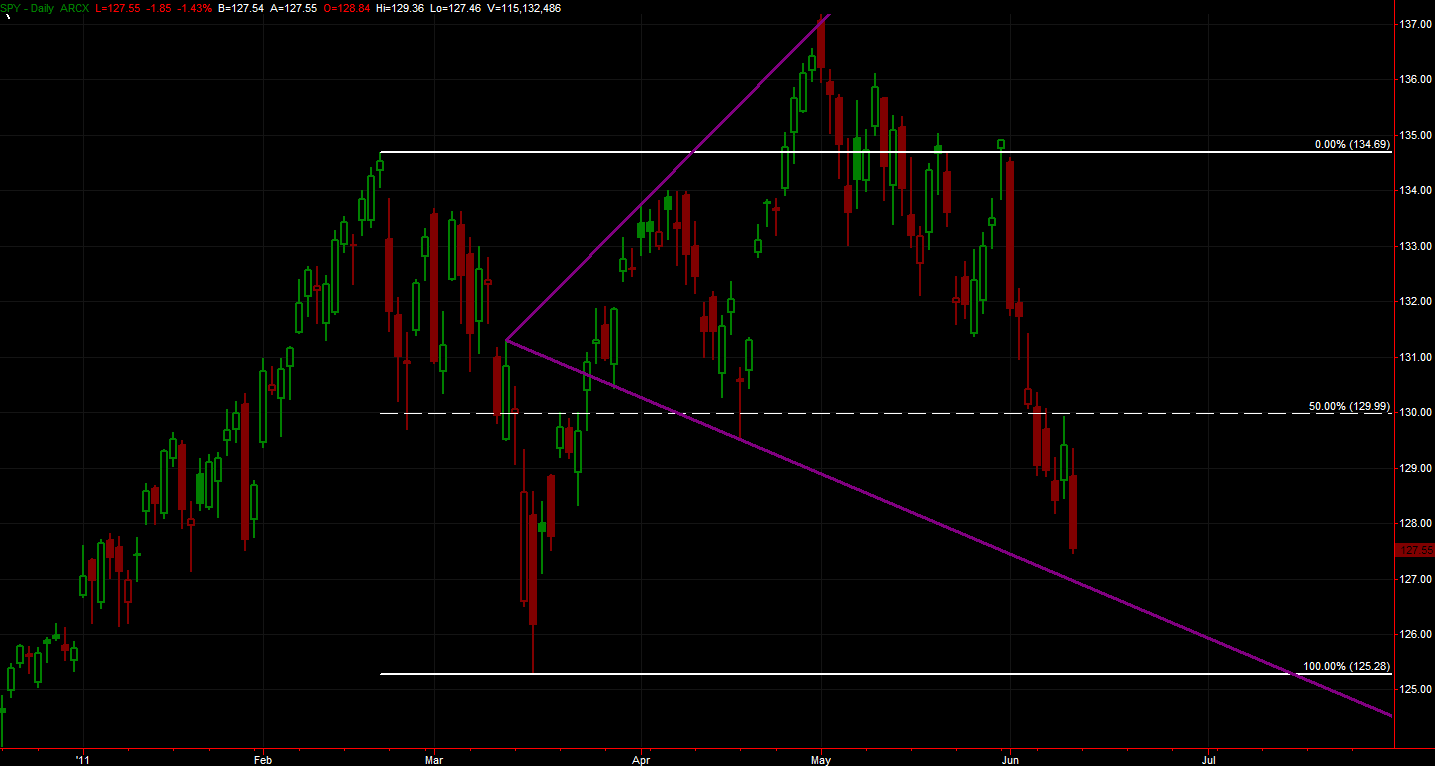1435x766 pixels.
Task: Select the last price L=127.55 readout
Action: click(x=118, y=7)
